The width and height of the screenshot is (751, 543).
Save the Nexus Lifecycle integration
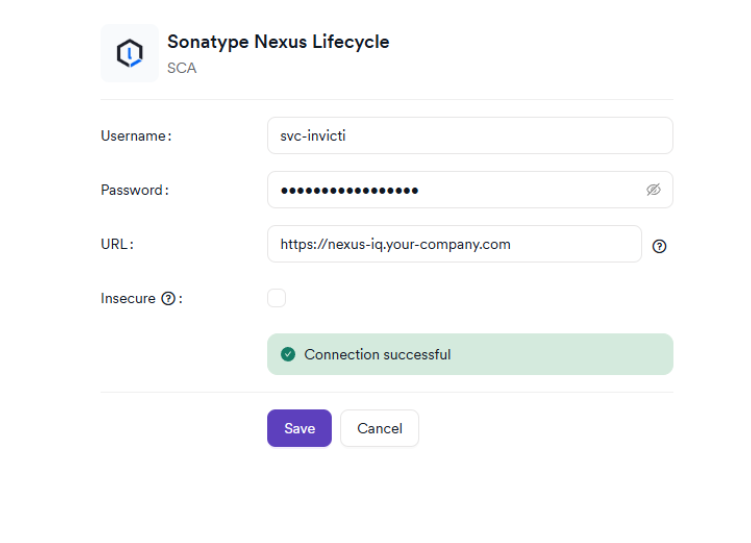[299, 428]
